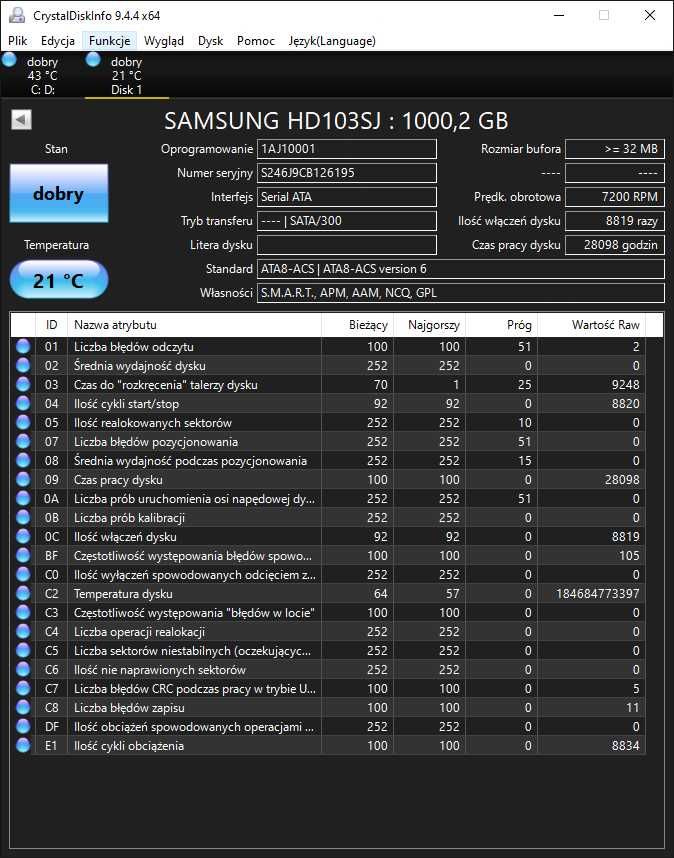
Task: Click status orb for attribute 0B
Action: [x=23, y=518]
